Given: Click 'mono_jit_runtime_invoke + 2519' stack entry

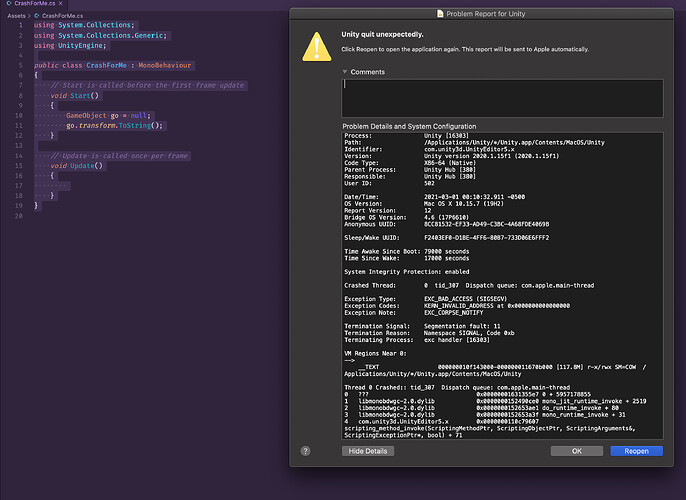Looking at the screenshot, I should (594, 401).
